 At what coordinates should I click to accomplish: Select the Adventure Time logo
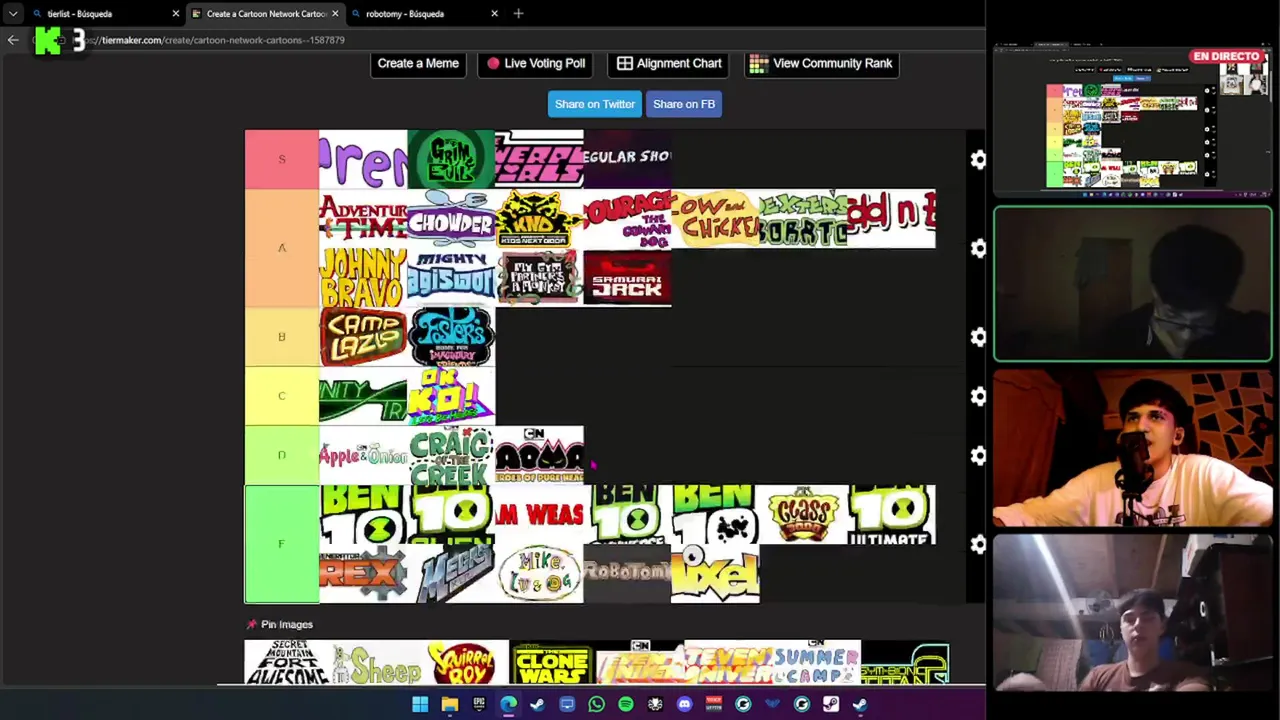click(x=363, y=218)
